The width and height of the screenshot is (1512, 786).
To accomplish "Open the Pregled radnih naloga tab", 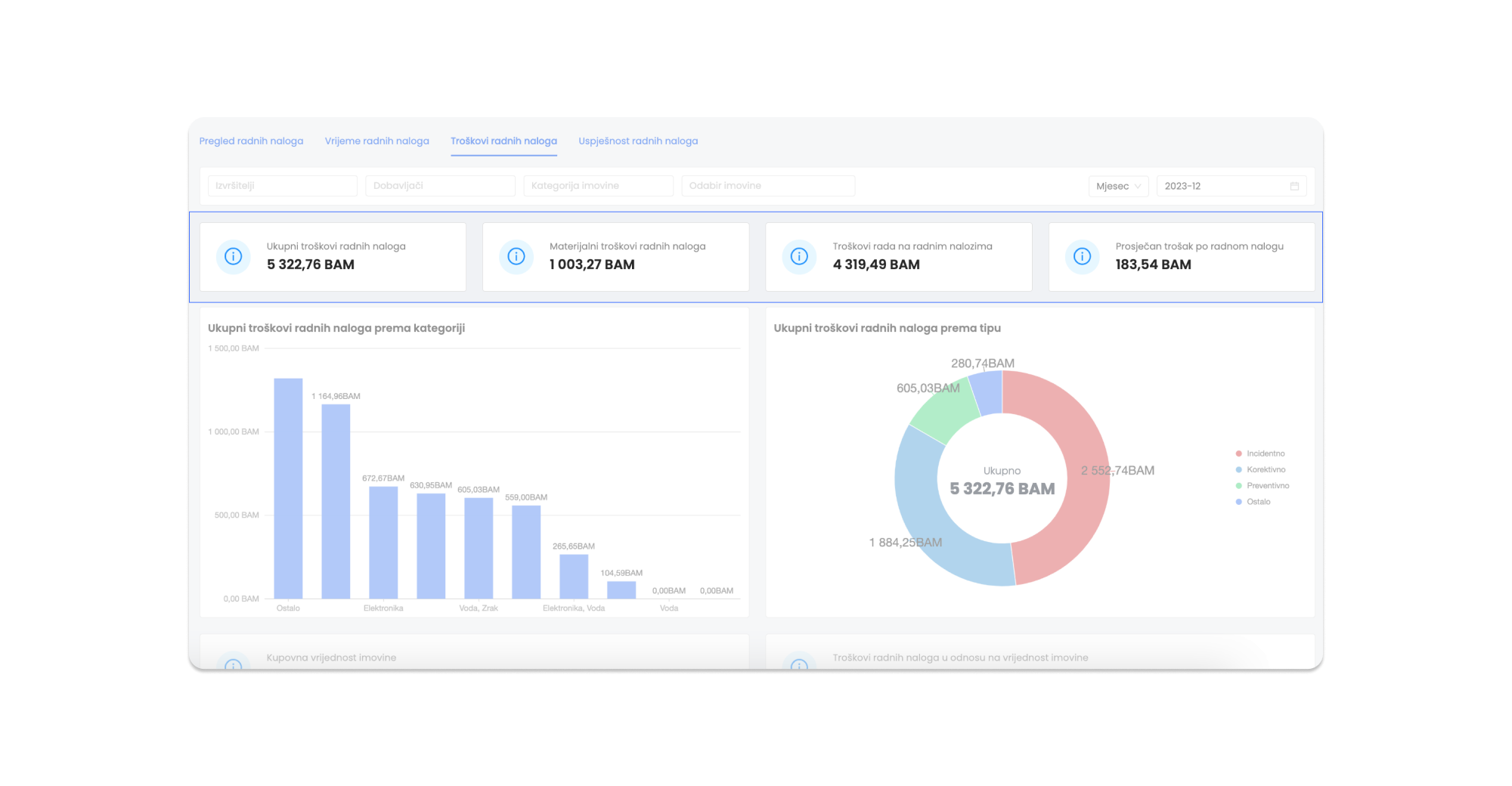I will pos(251,141).
